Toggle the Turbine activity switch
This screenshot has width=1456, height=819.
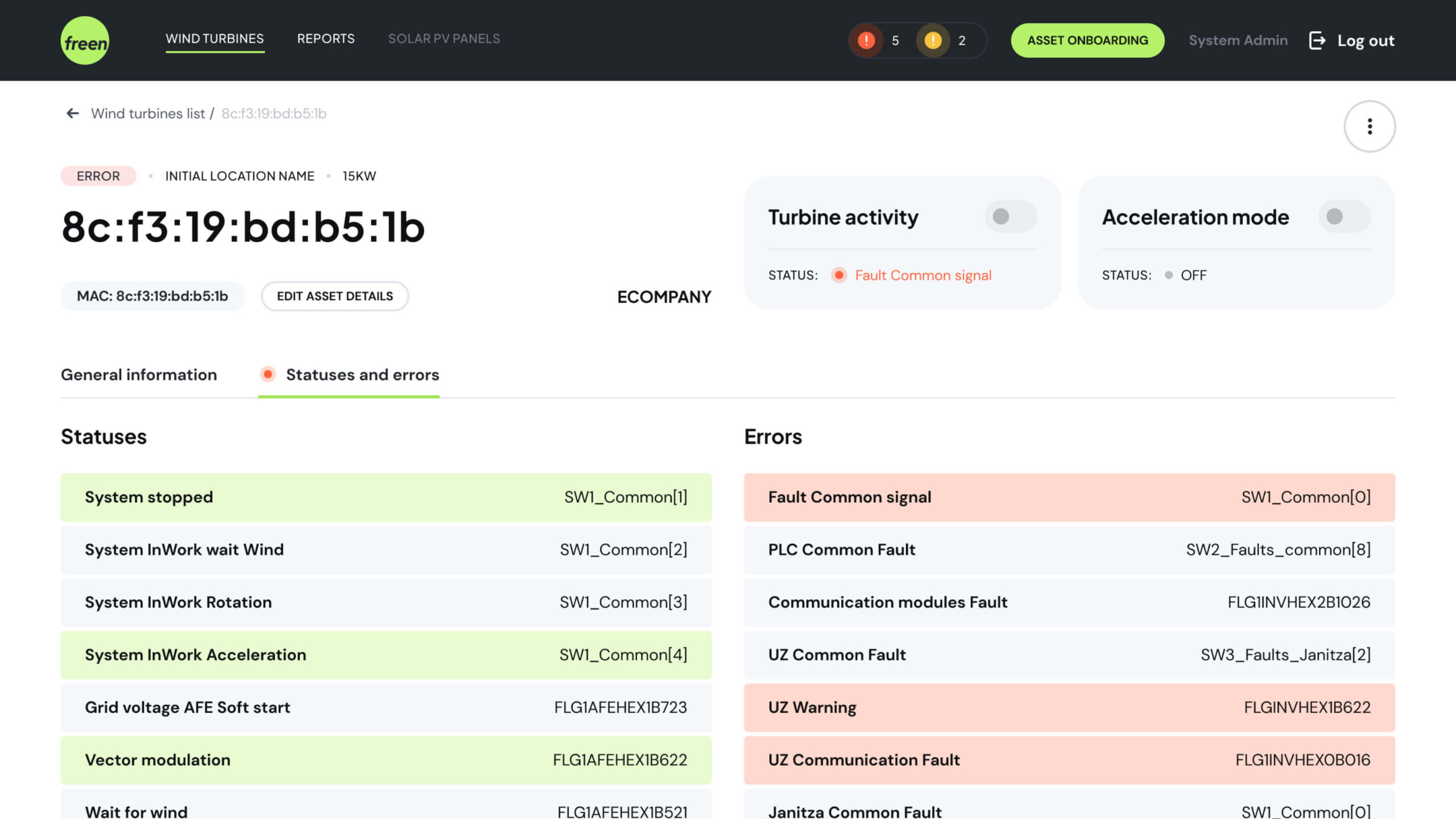click(1011, 217)
